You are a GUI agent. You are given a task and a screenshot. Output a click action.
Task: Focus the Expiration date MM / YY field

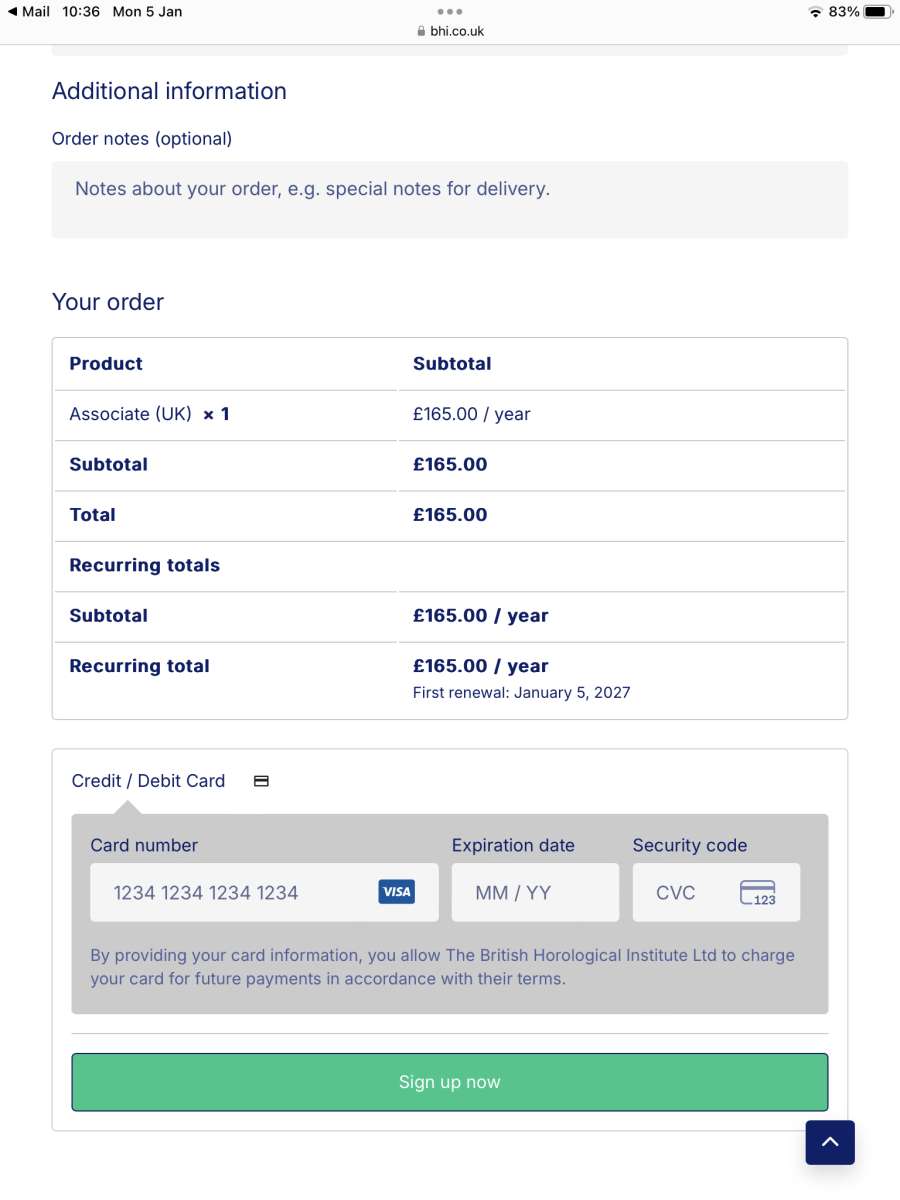[535, 892]
